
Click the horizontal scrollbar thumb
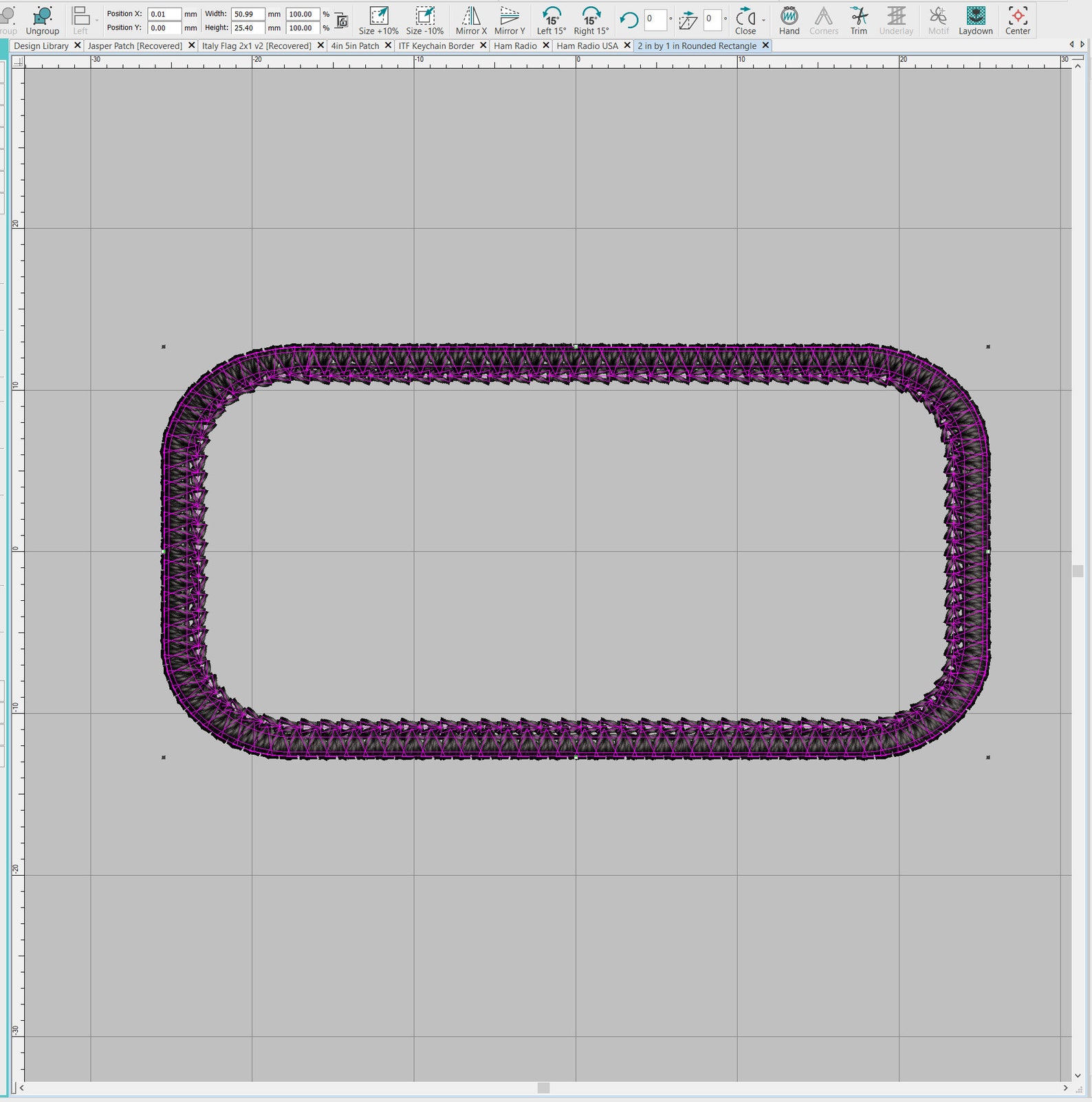(543, 1088)
